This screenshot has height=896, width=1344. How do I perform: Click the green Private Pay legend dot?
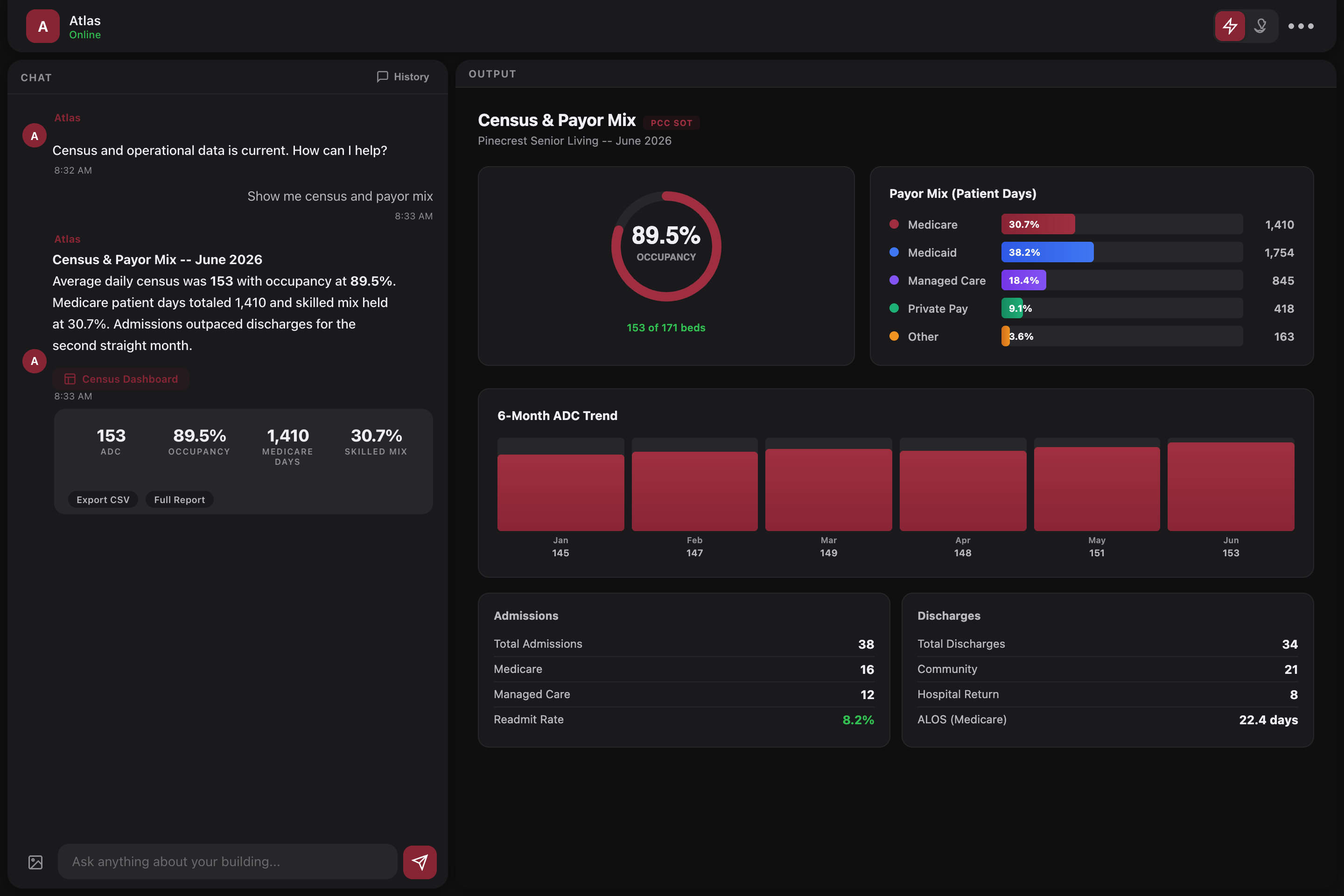(894, 308)
